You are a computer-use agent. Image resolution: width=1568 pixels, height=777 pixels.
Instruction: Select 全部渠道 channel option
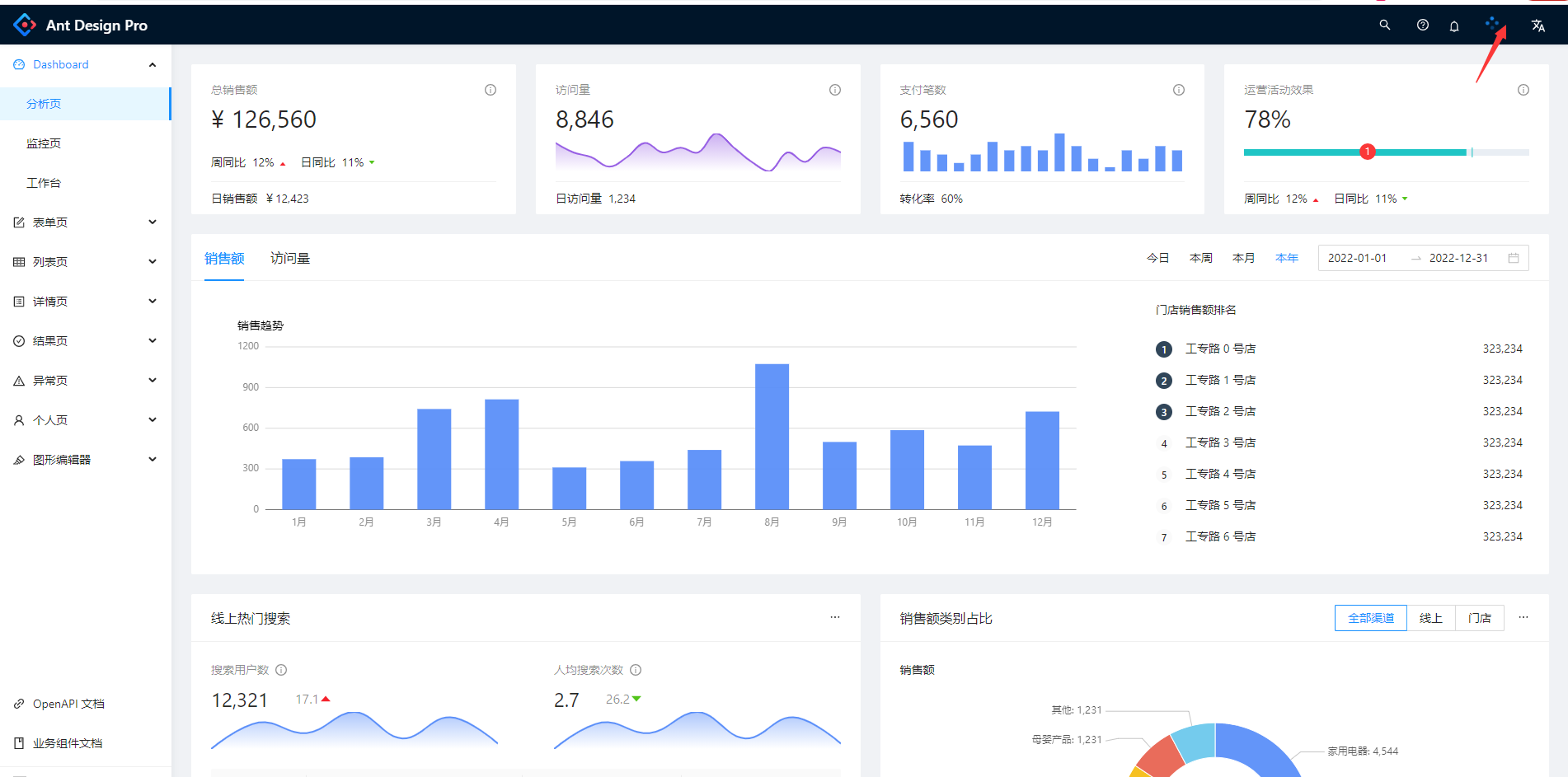tap(1371, 618)
